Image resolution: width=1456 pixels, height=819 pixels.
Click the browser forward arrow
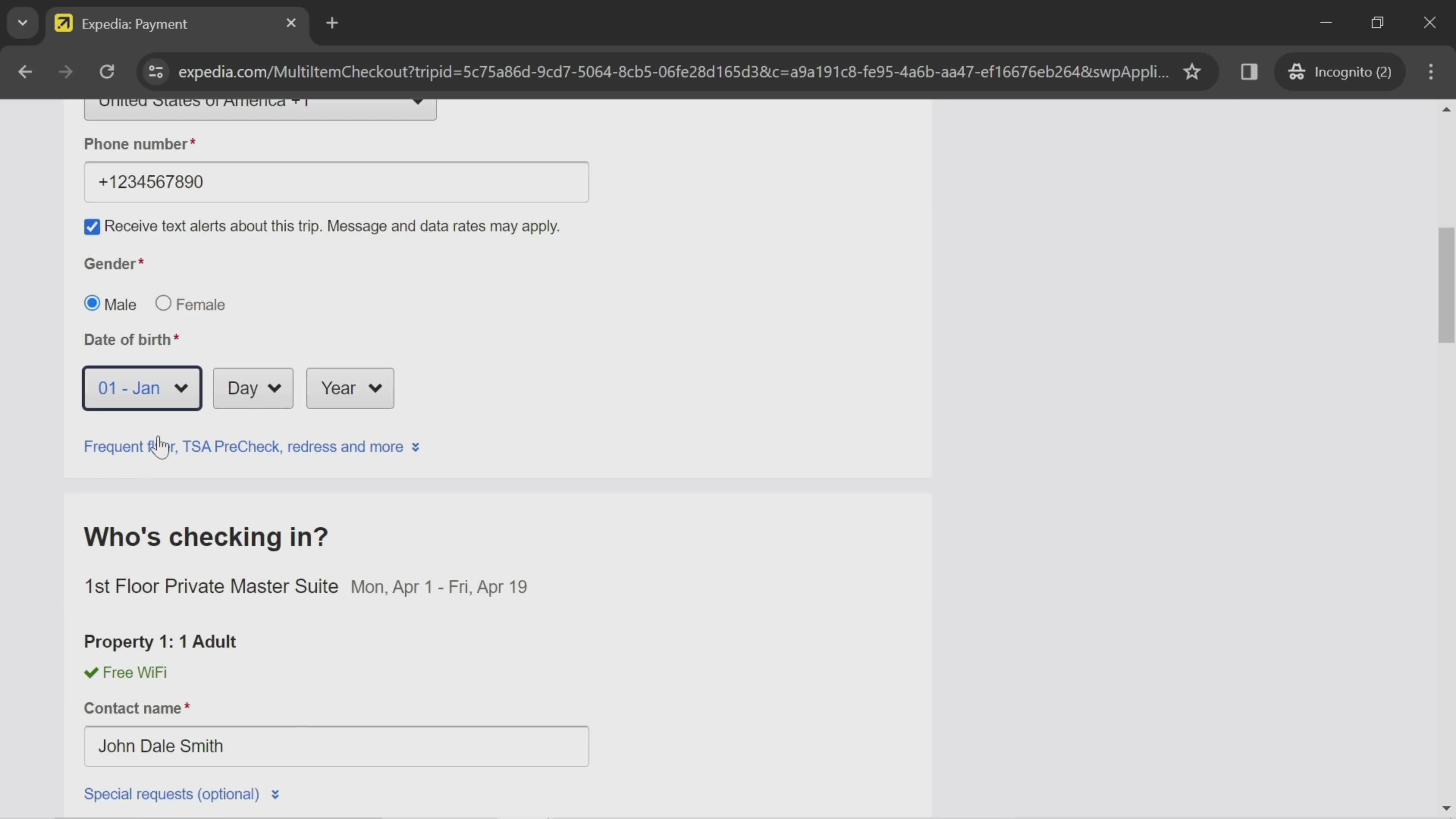66,72
